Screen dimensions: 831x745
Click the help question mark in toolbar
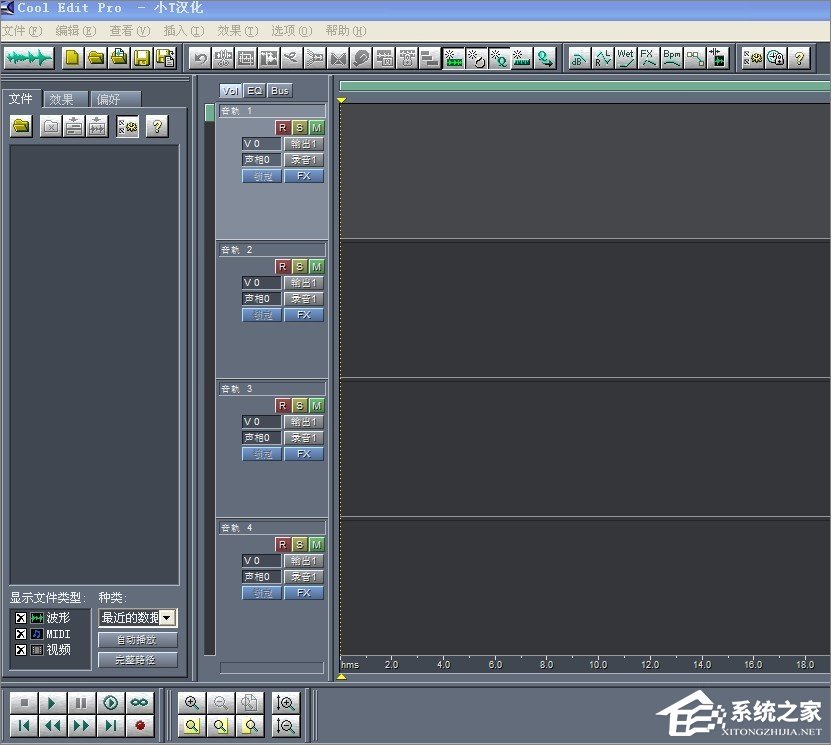click(799, 58)
